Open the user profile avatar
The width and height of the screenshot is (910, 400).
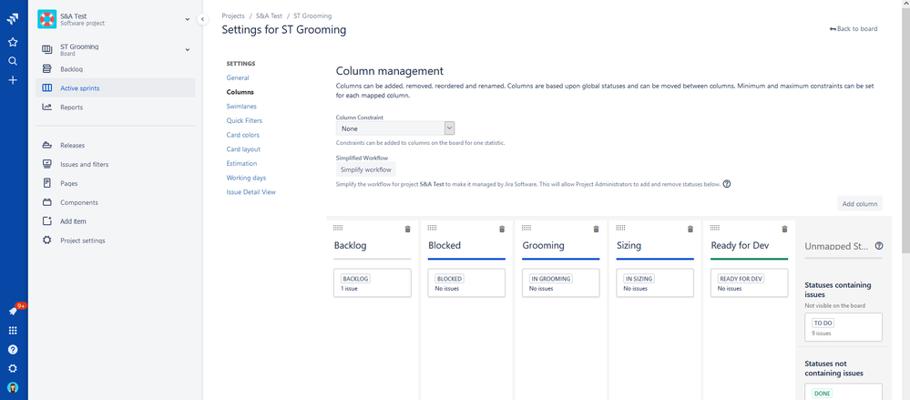coord(13,387)
